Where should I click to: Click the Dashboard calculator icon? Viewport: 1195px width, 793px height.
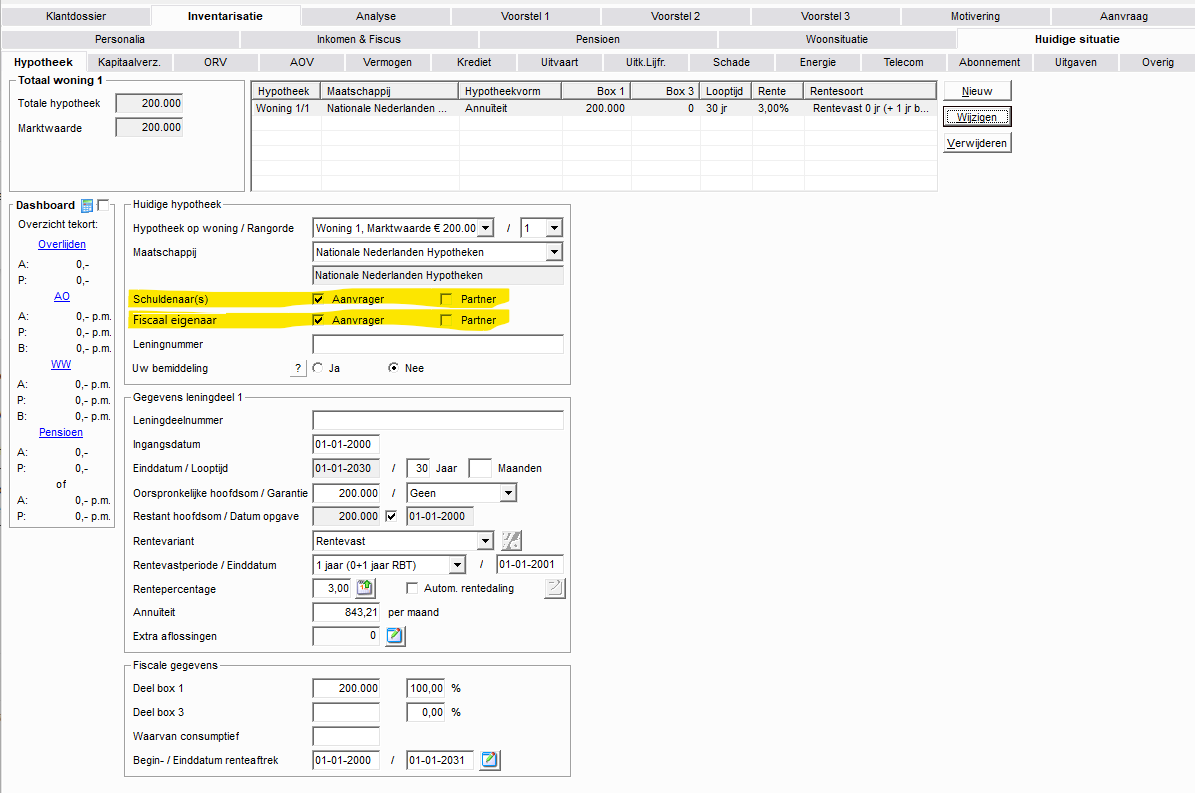87,205
